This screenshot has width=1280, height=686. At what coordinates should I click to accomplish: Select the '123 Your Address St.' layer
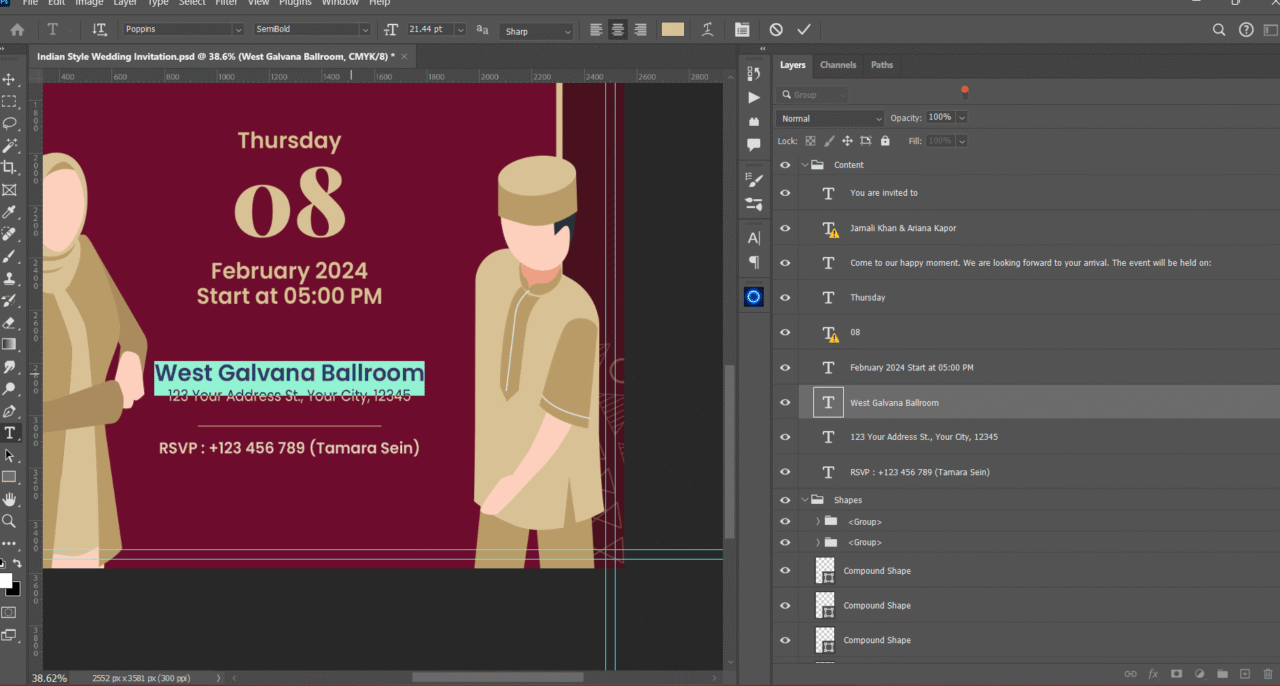click(x=923, y=437)
